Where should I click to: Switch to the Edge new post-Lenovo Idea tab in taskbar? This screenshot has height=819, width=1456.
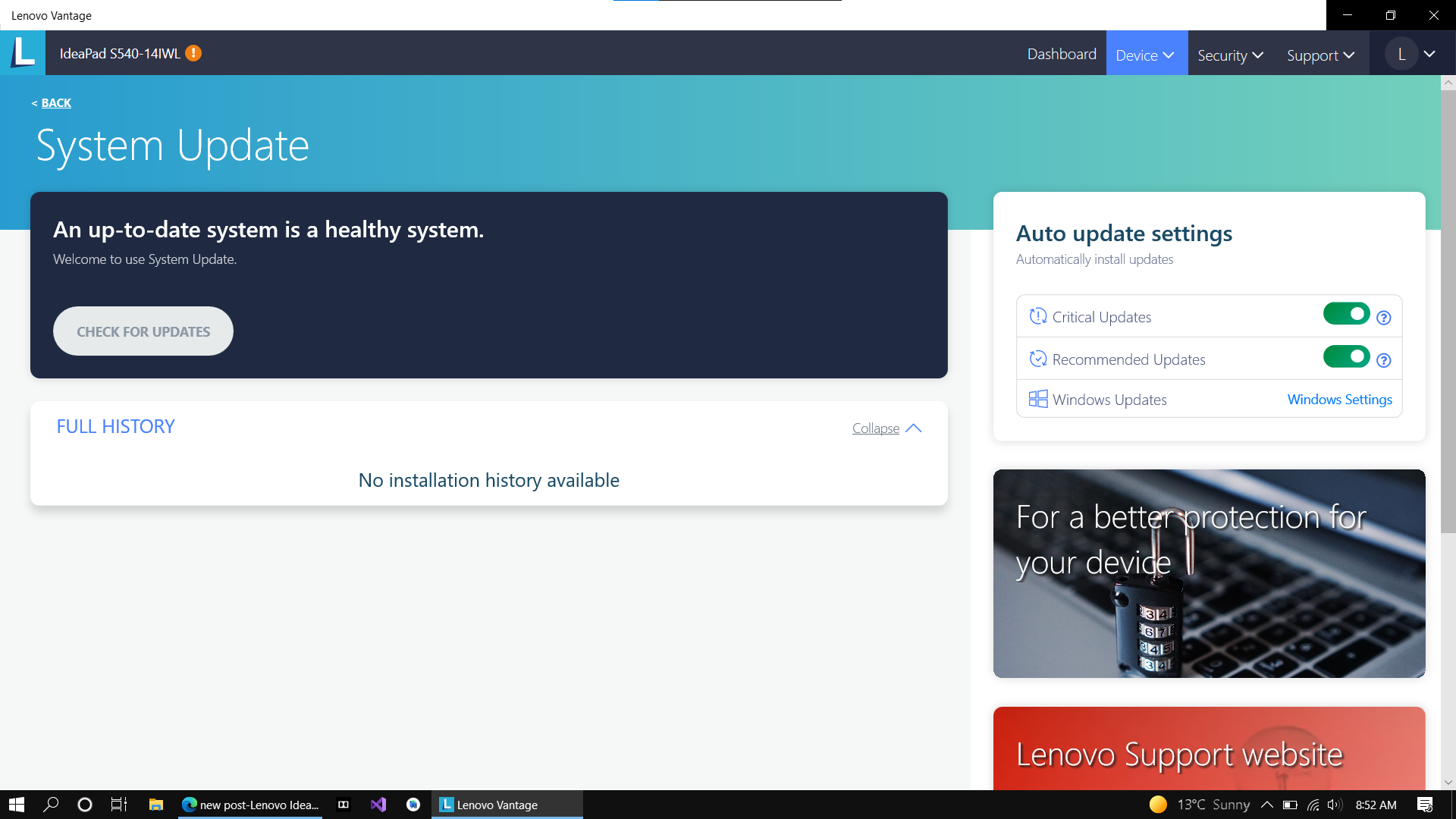click(250, 805)
